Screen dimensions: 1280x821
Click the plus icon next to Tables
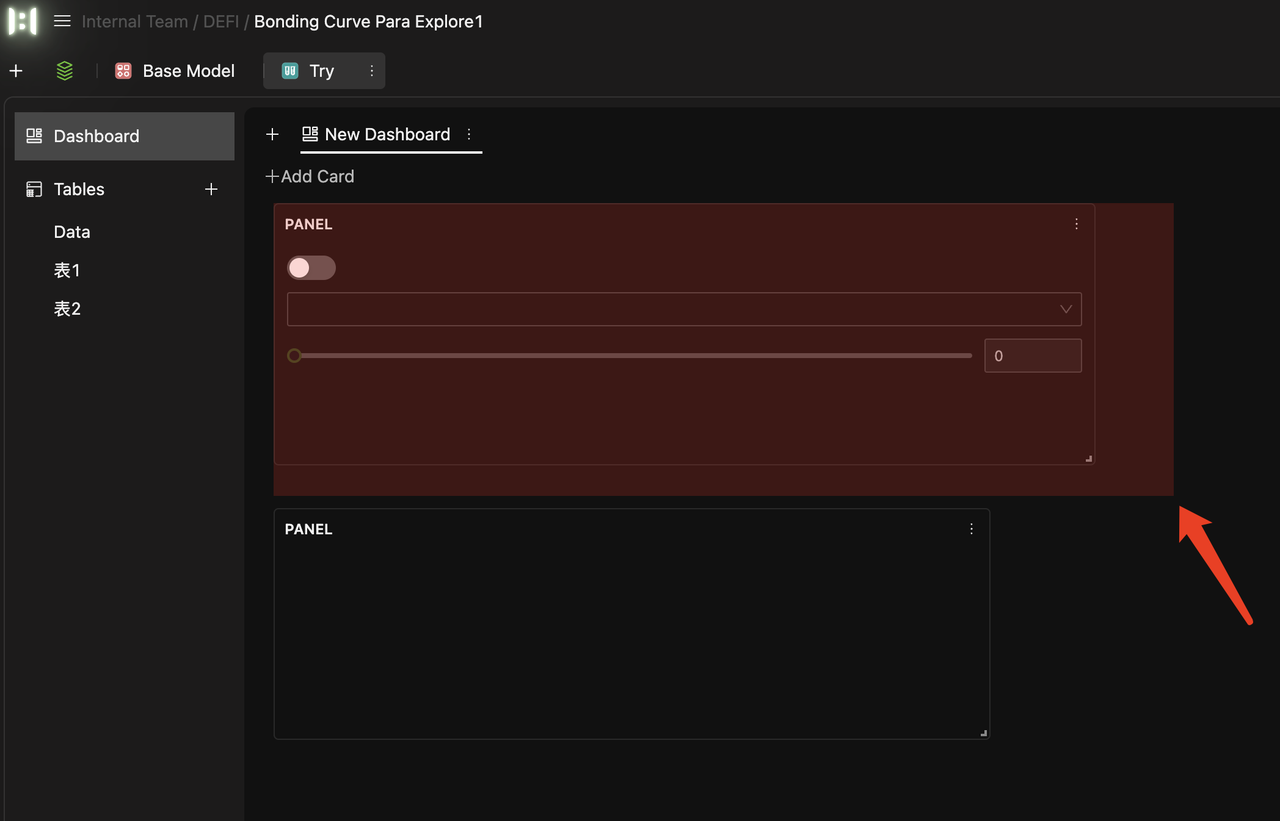pos(211,189)
